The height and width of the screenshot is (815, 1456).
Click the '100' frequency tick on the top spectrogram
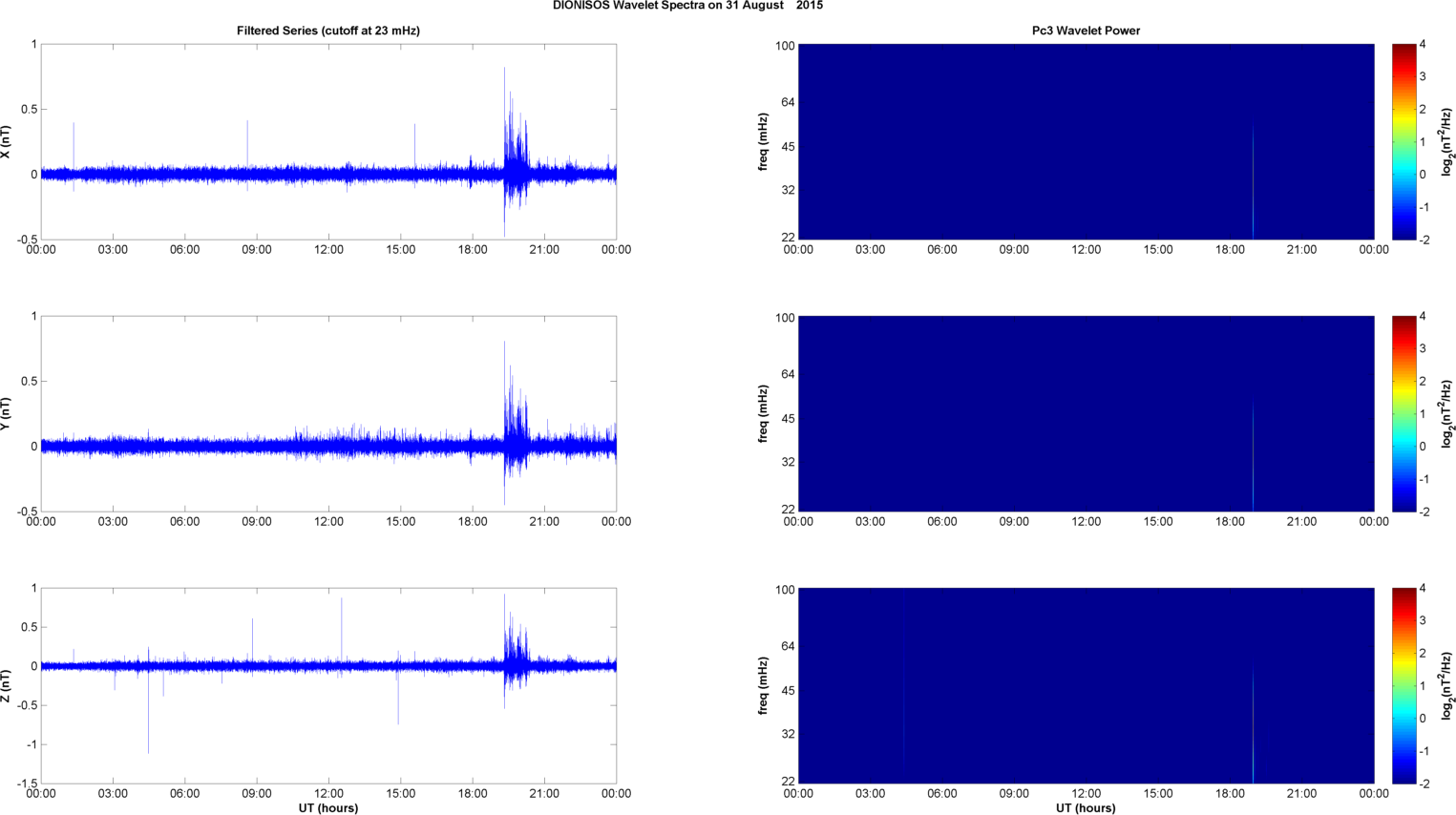click(x=785, y=46)
